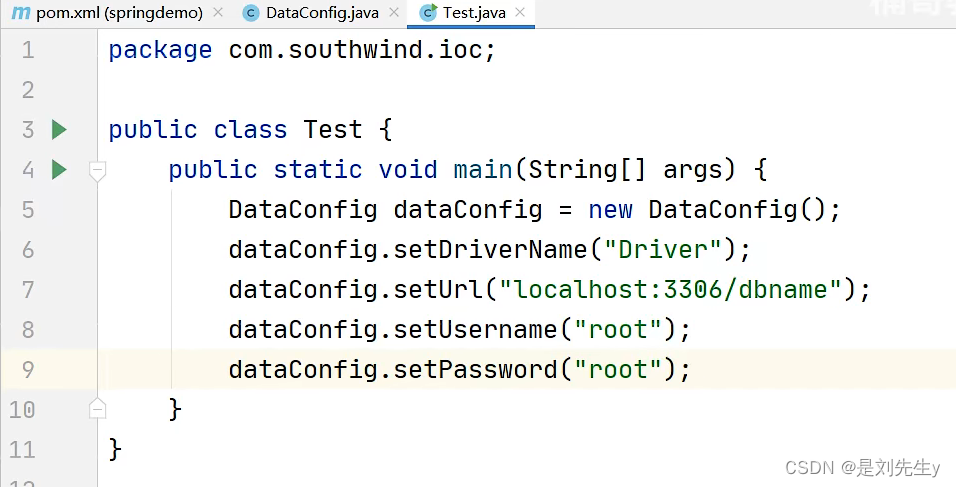Click the 'package' keyword on line 1
Screen dimensions: 956x487
coord(160,51)
